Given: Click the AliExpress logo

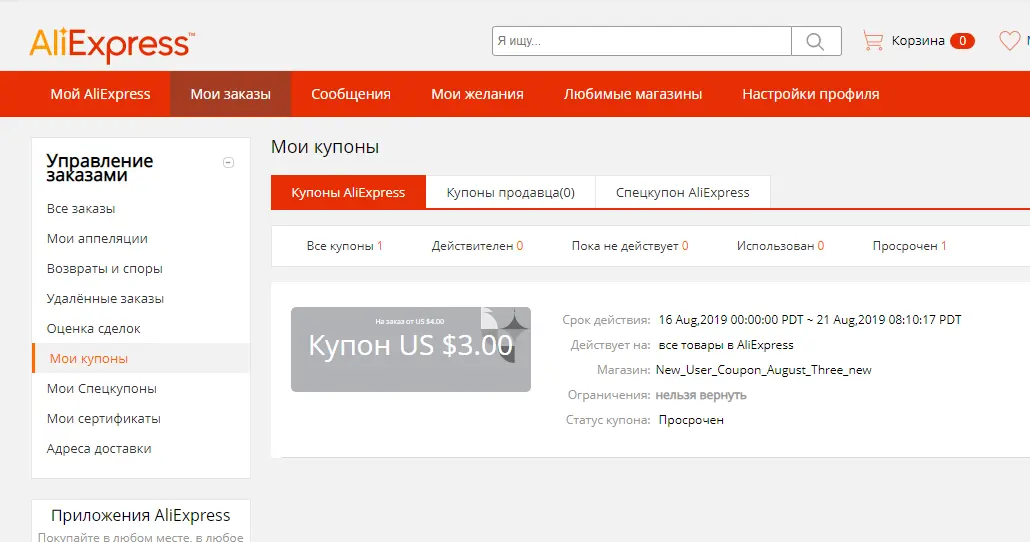Looking at the screenshot, I should click(x=112, y=45).
